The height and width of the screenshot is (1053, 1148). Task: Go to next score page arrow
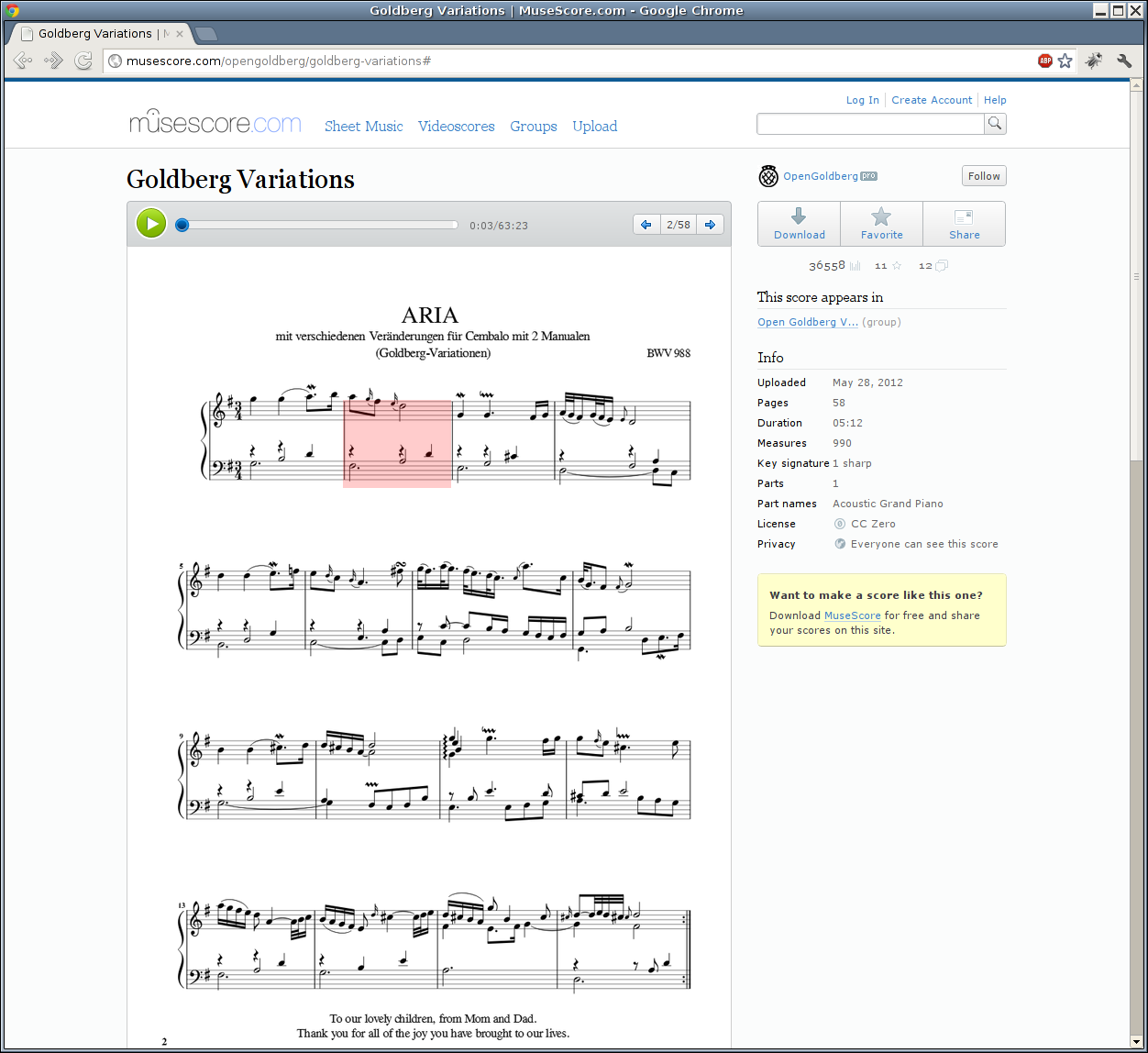pyautogui.click(x=710, y=225)
